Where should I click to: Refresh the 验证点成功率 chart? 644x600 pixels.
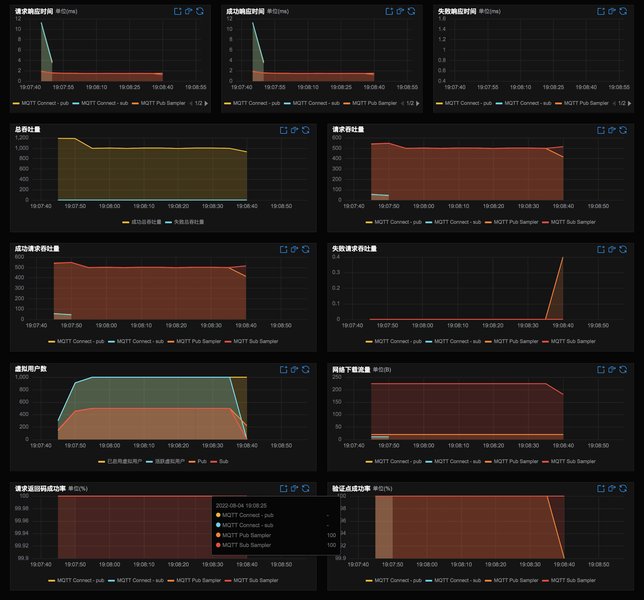coord(623,488)
